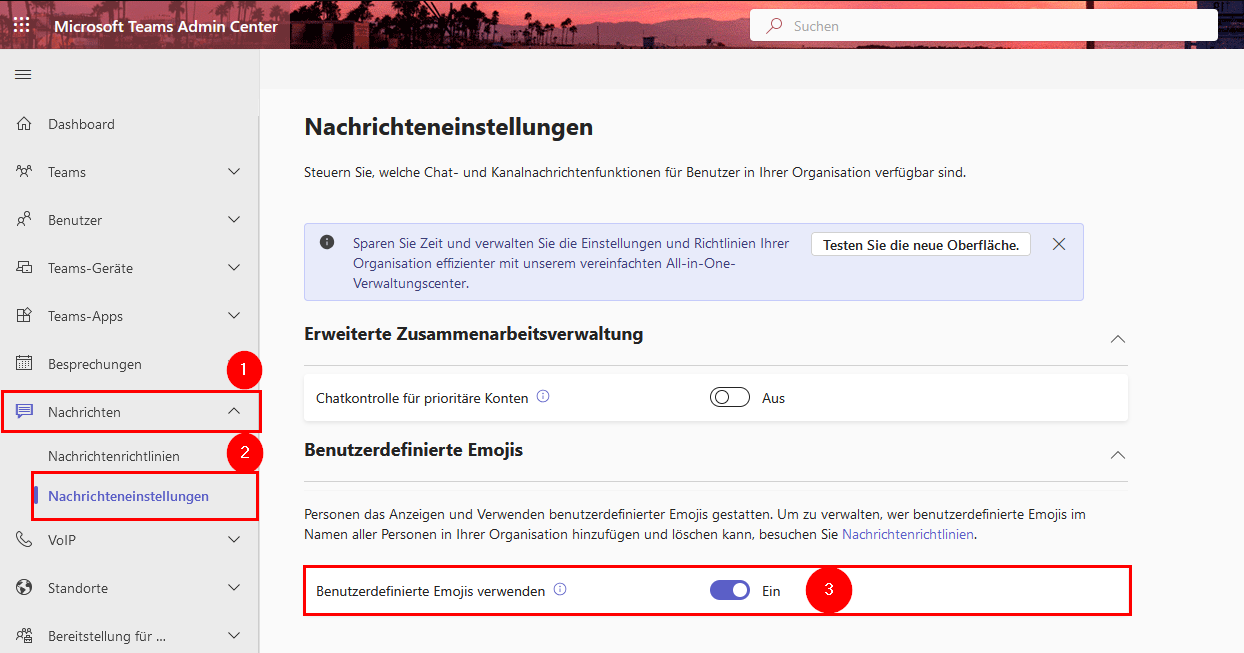
Task: Expand the Standorte section chevron
Action: click(x=234, y=588)
